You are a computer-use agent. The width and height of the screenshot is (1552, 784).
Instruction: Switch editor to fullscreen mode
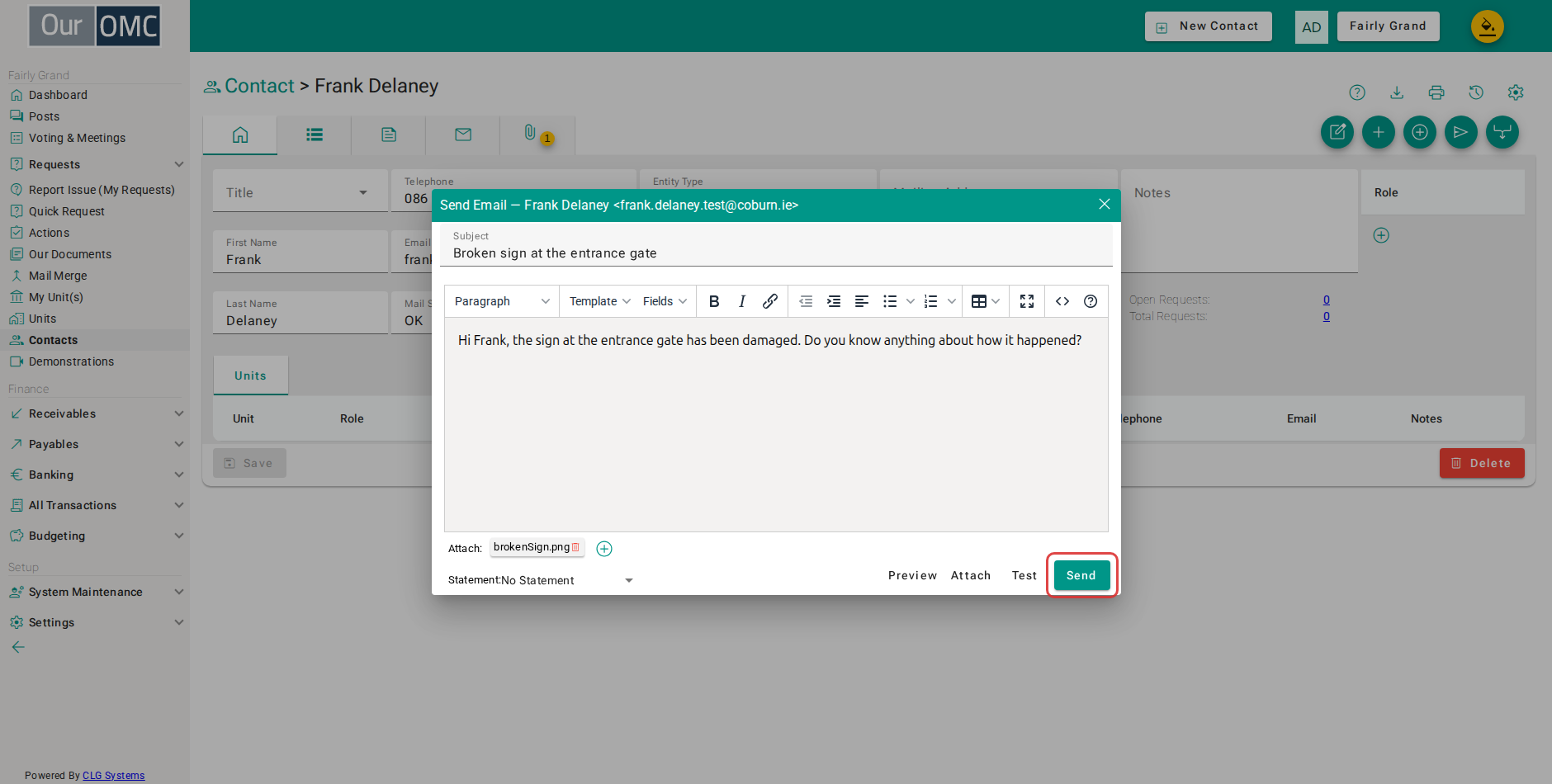1027,301
